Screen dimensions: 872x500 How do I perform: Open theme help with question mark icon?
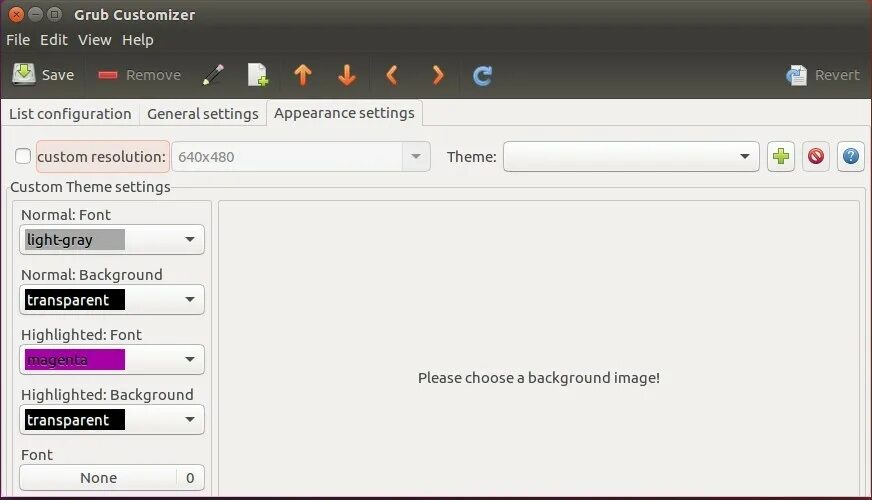pyautogui.click(x=851, y=156)
